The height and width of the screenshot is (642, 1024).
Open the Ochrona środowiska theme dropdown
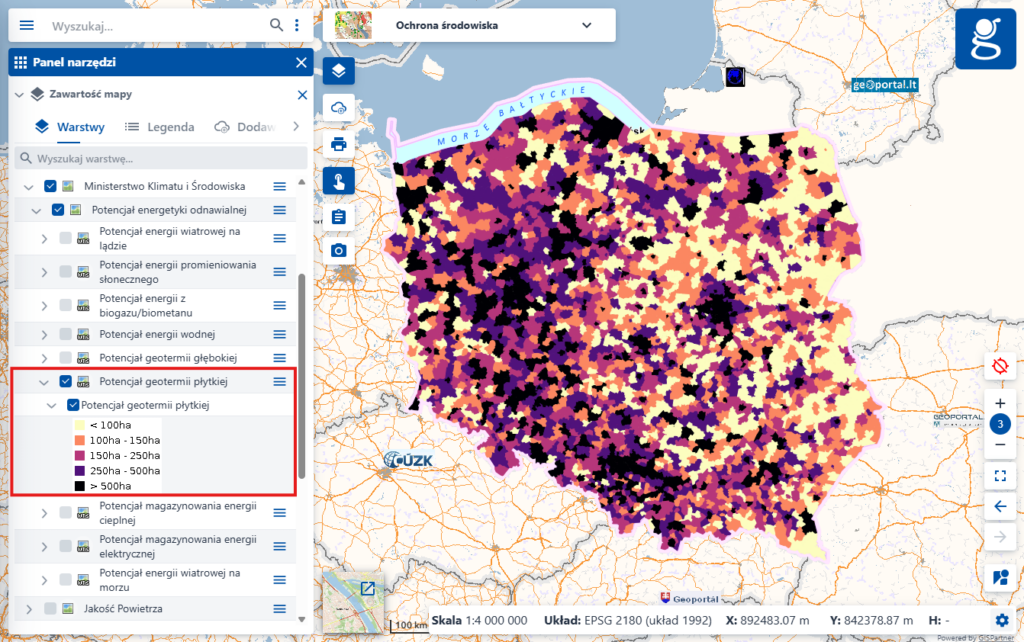[586, 25]
